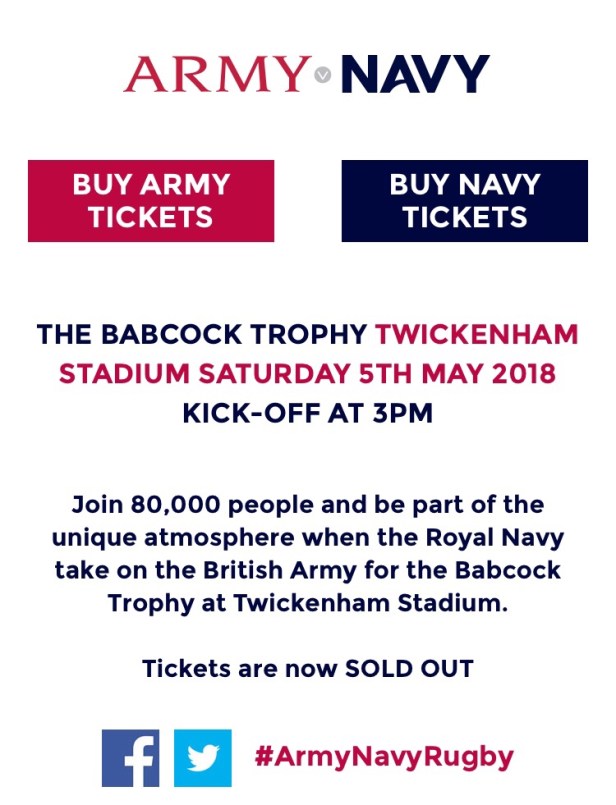Click the Facebook icon
This screenshot has height=805, width=616.
click(x=131, y=758)
